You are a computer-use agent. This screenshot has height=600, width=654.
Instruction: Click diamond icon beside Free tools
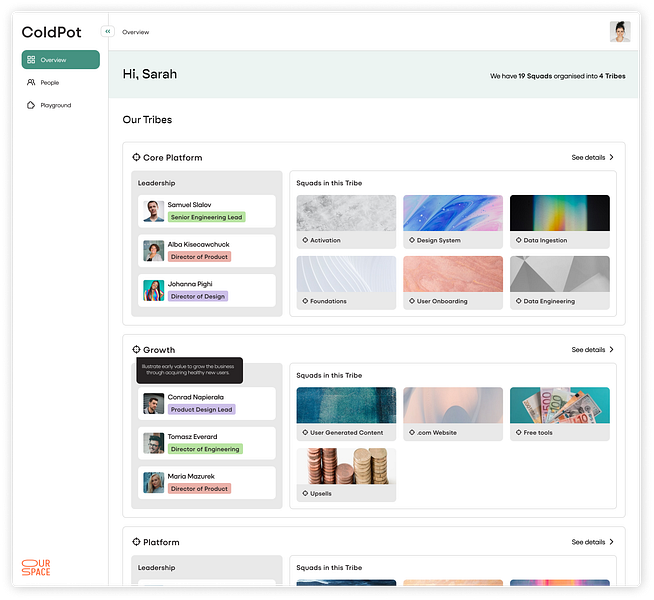[x=518, y=432]
